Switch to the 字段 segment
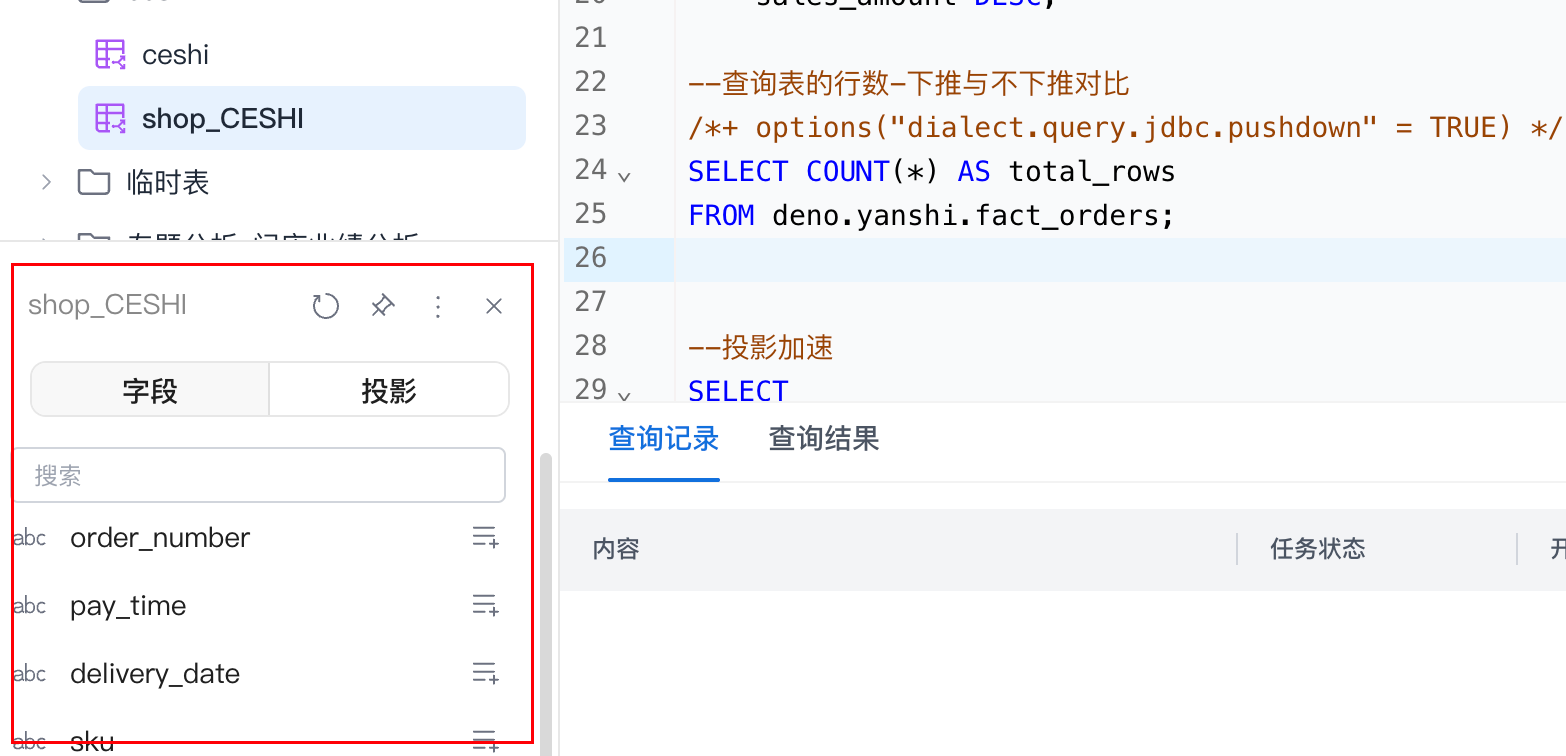The width and height of the screenshot is (1566, 756). [151, 390]
